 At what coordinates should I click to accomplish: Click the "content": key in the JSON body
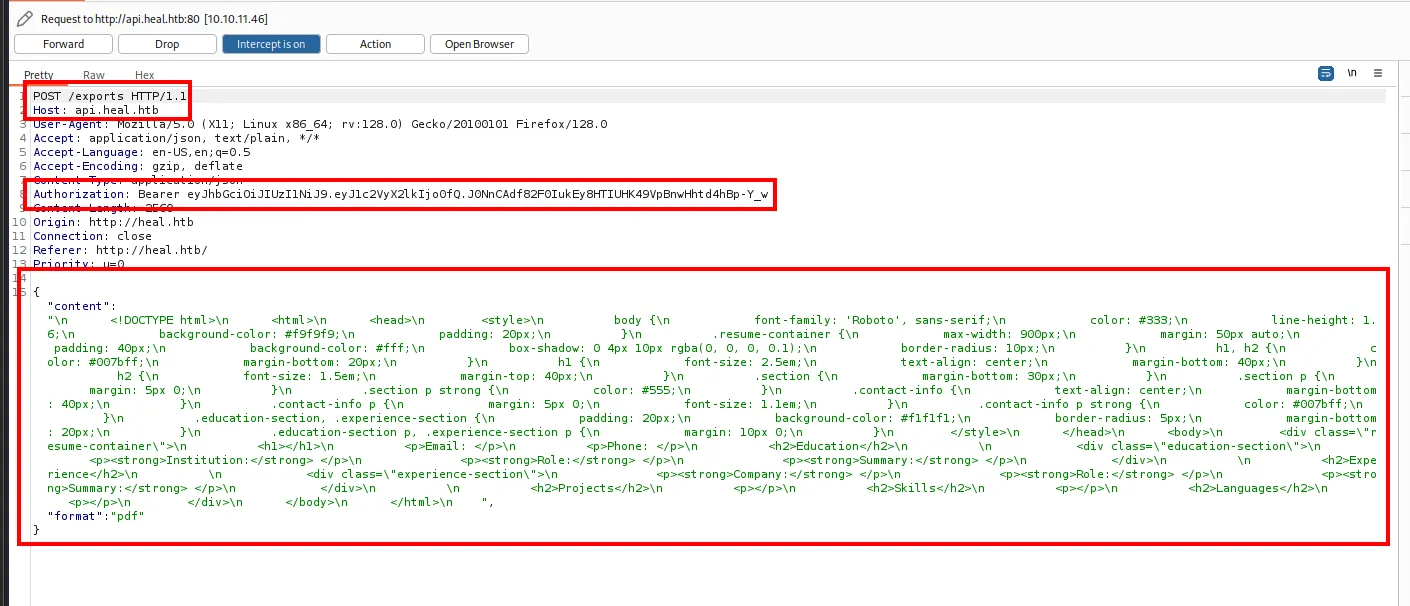coord(82,305)
